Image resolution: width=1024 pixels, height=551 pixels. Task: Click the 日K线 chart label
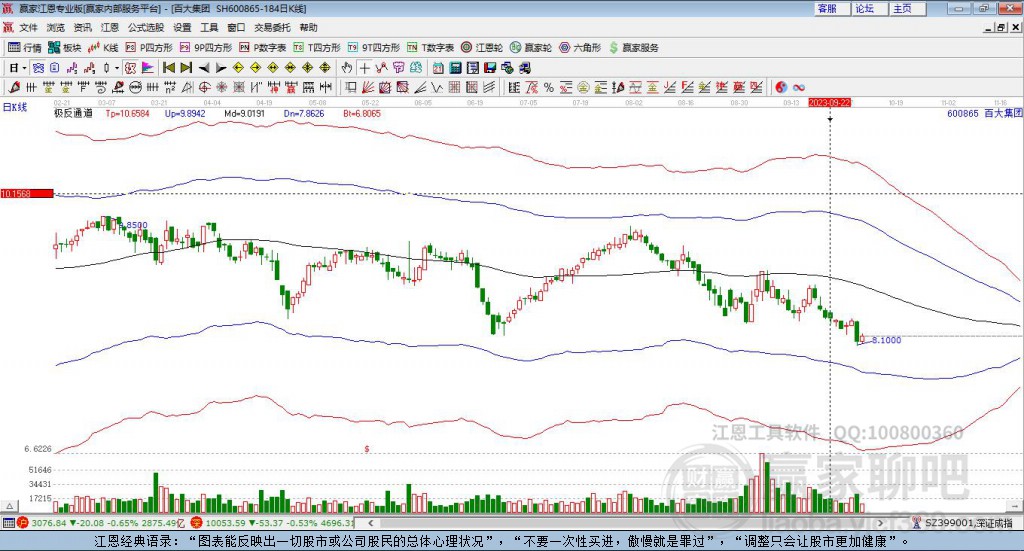(14, 107)
